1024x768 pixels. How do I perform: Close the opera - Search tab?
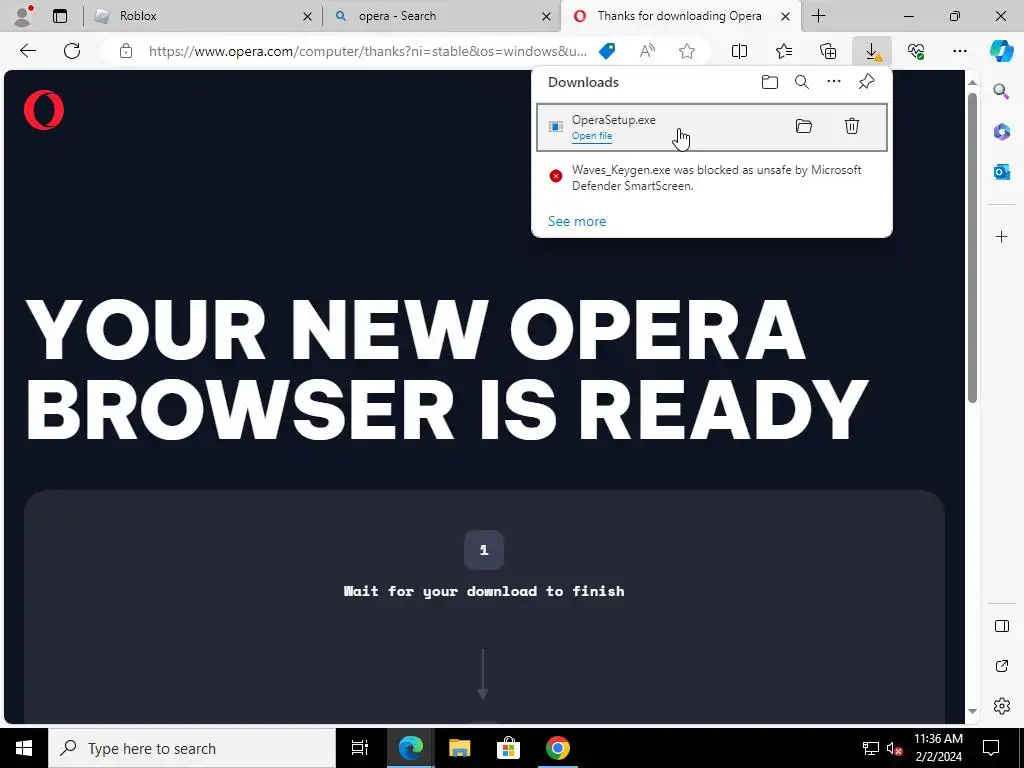coord(546,16)
